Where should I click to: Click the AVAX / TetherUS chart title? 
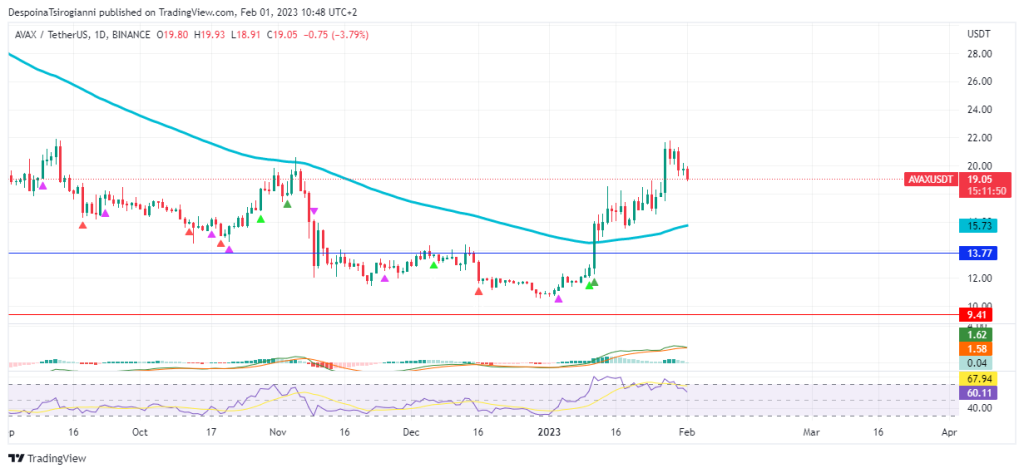(51, 34)
